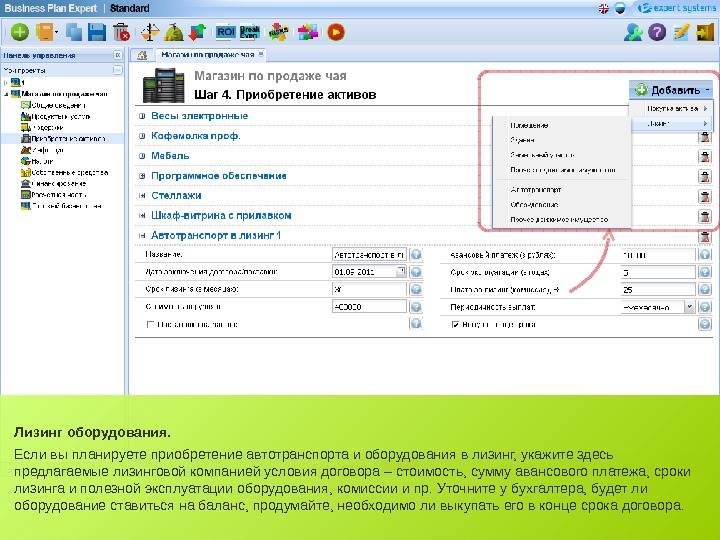Click the field containing 25
Image resolution: width=720 pixels, height=540 pixels.
coord(658,289)
